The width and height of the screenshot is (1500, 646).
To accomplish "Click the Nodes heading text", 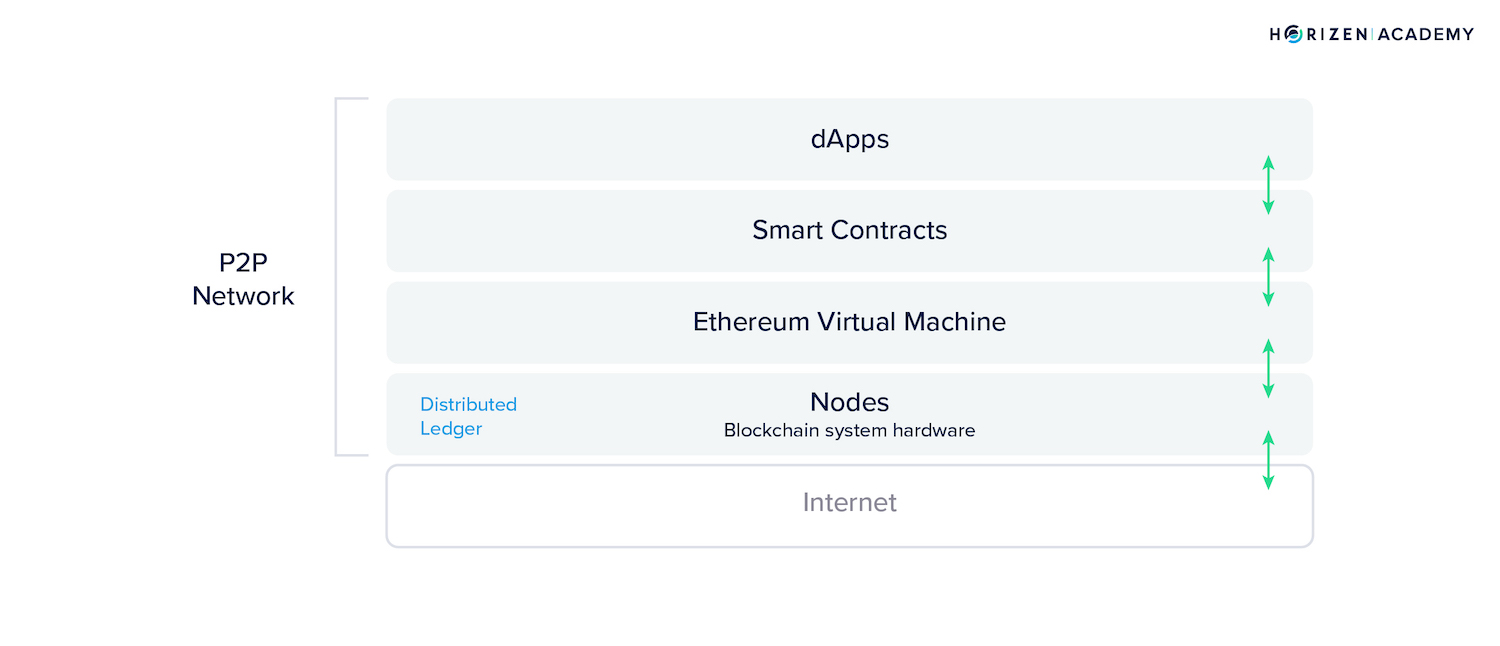I will coord(849,402).
